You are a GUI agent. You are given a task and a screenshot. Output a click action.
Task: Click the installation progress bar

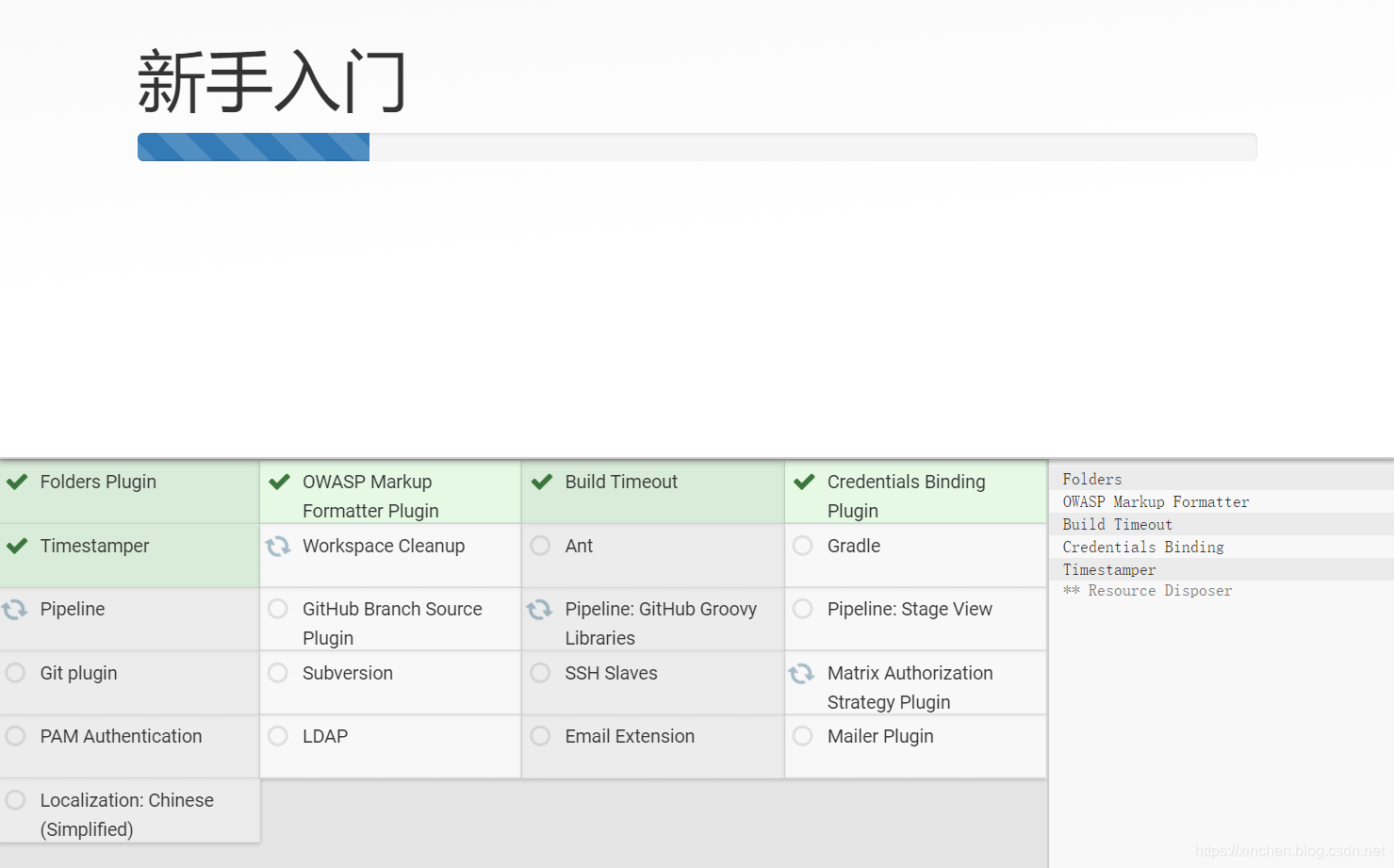pos(697,147)
